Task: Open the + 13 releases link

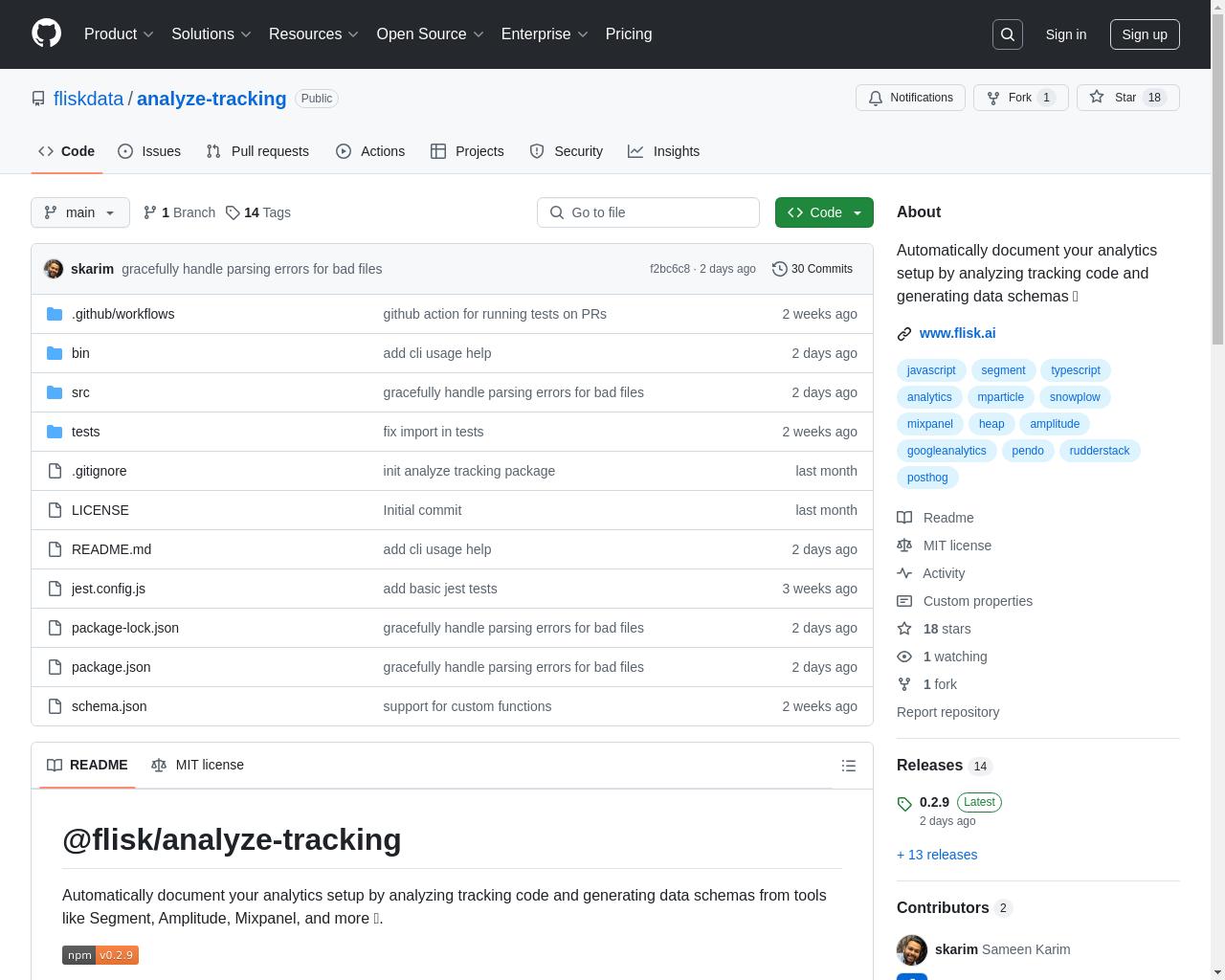Action: [937, 855]
